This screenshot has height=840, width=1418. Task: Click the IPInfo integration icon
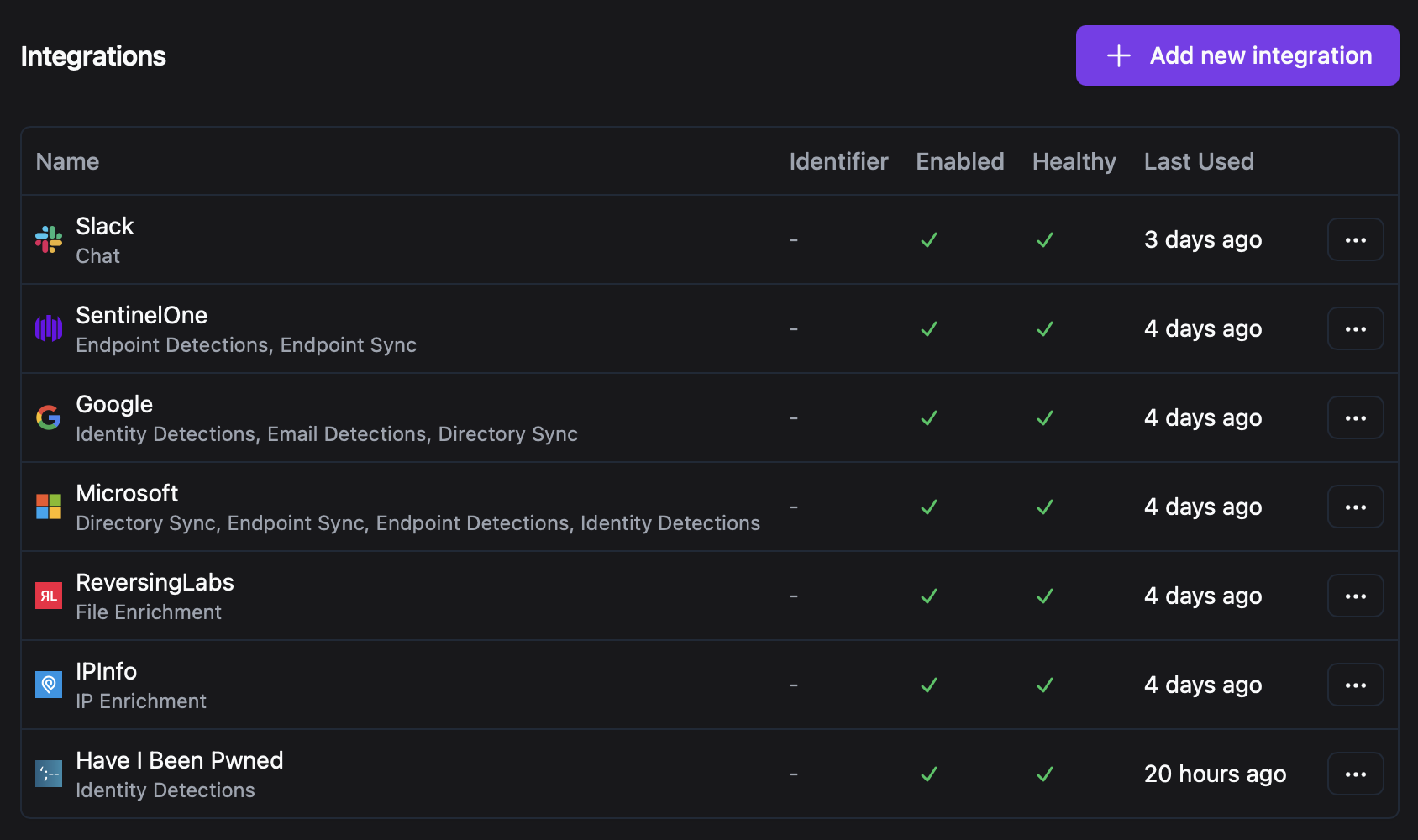(48, 685)
